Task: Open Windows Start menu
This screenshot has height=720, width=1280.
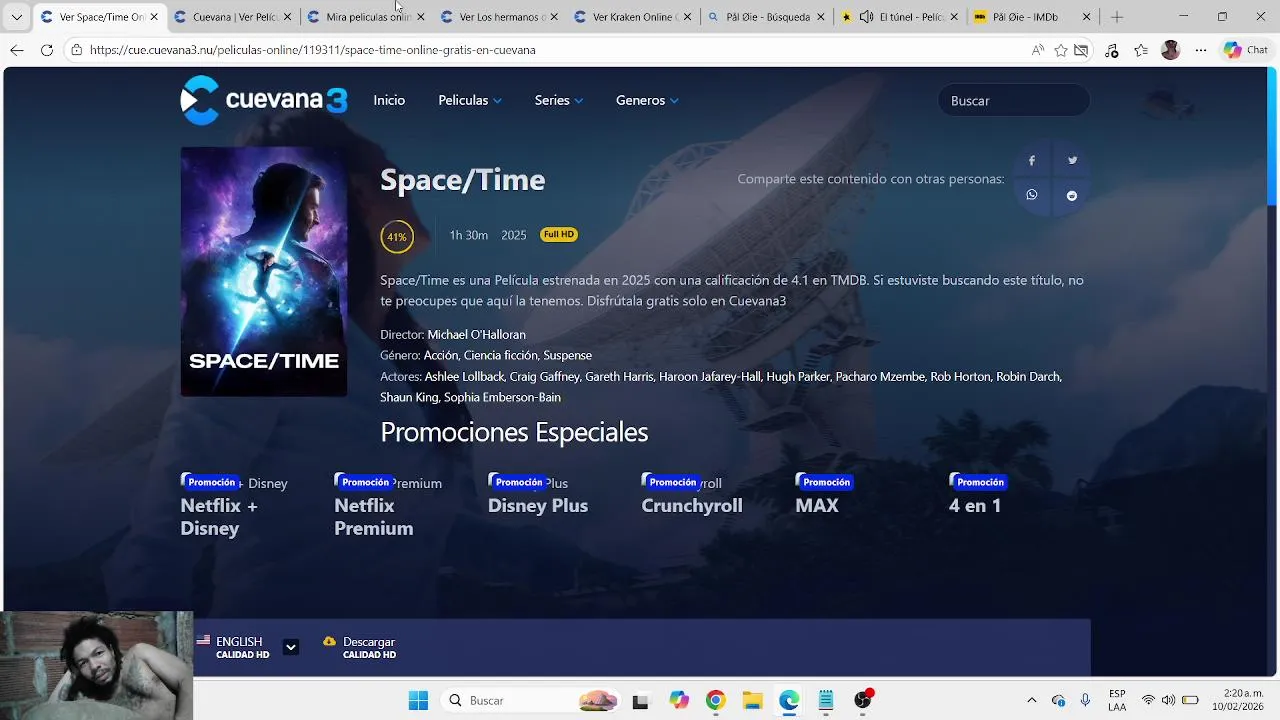Action: (x=418, y=700)
